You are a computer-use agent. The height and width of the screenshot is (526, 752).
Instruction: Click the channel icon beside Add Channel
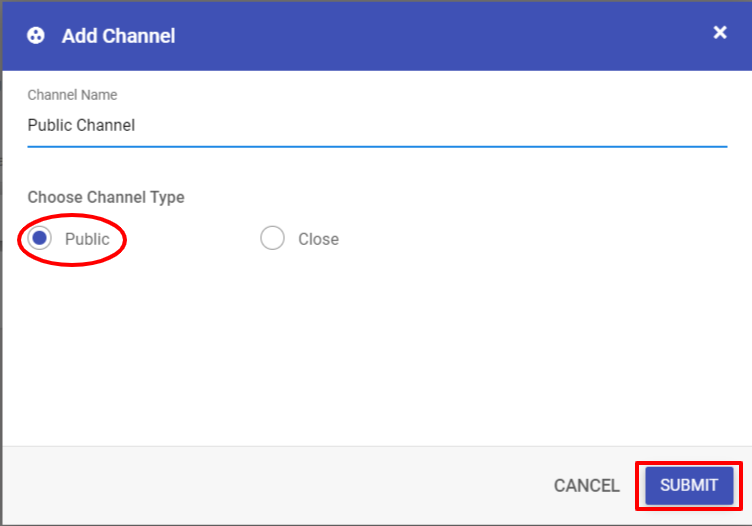[36, 35]
